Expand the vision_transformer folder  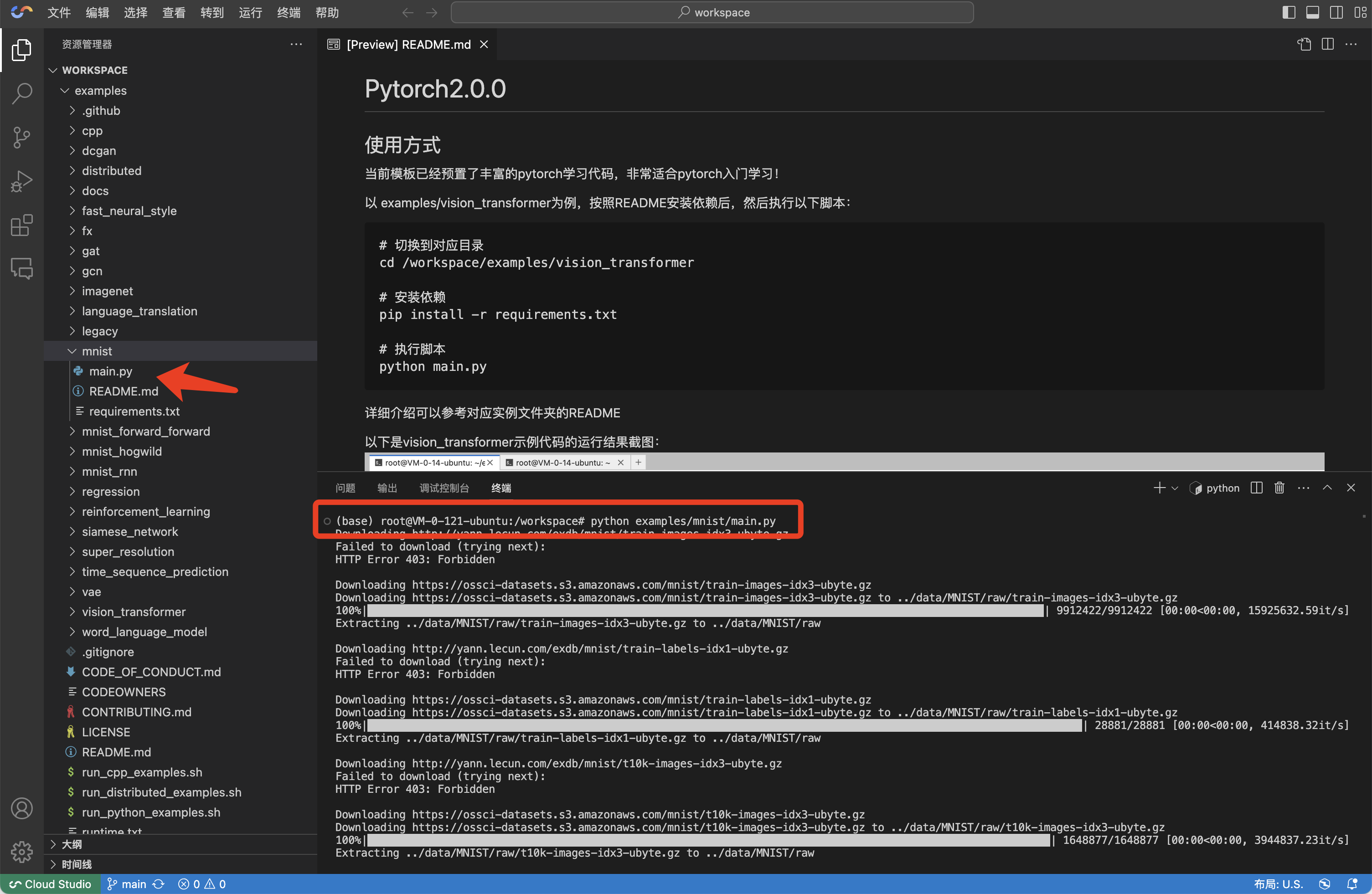[x=133, y=611]
